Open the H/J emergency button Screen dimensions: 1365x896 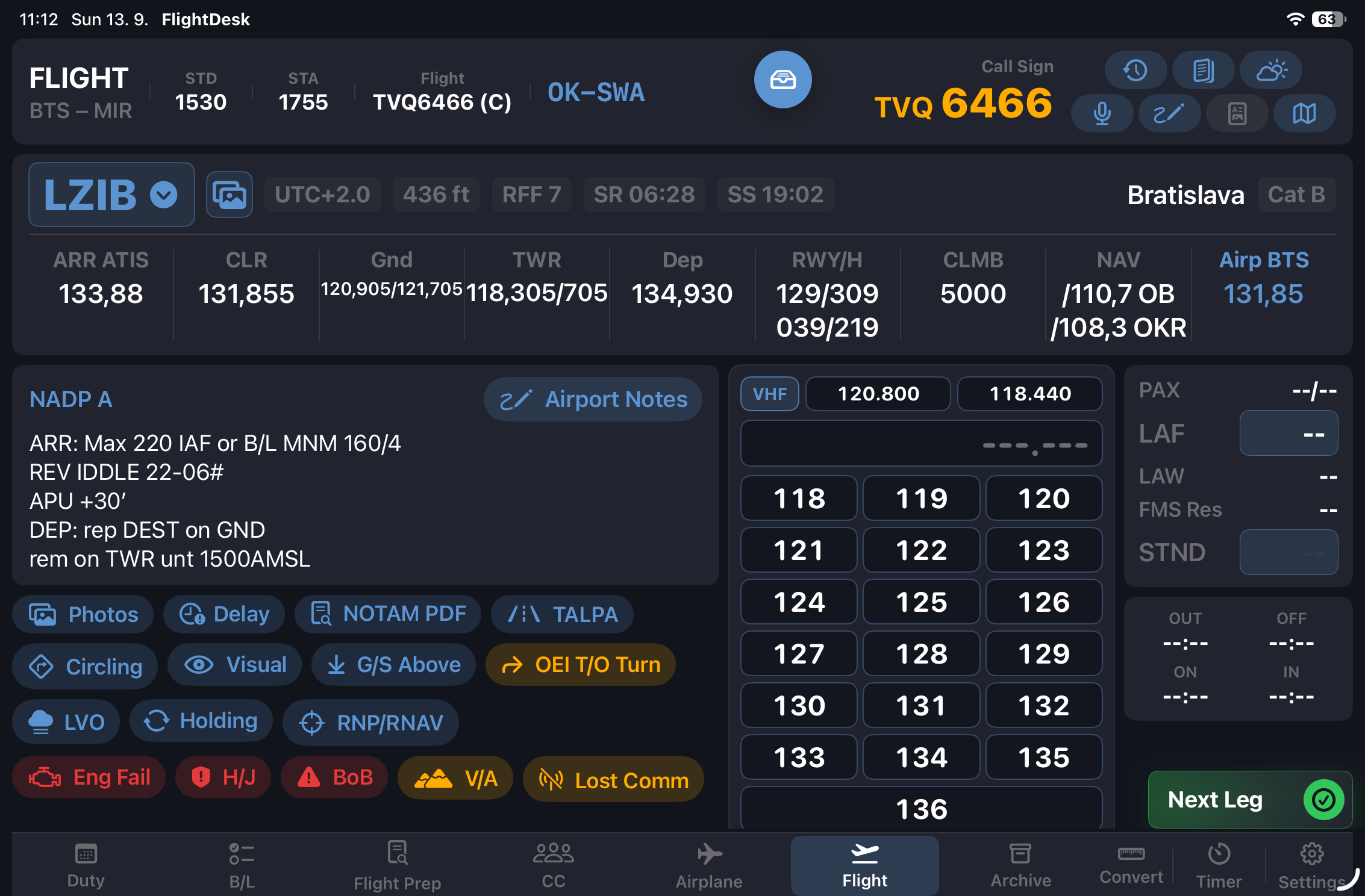click(223, 777)
